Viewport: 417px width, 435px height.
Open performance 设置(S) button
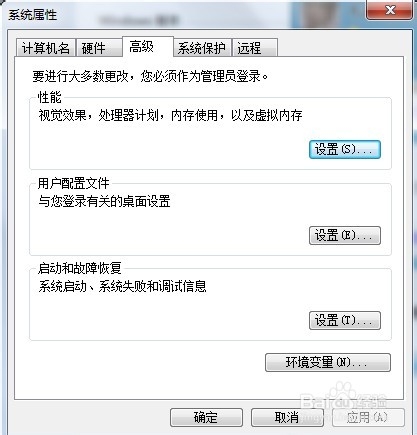pos(345,149)
